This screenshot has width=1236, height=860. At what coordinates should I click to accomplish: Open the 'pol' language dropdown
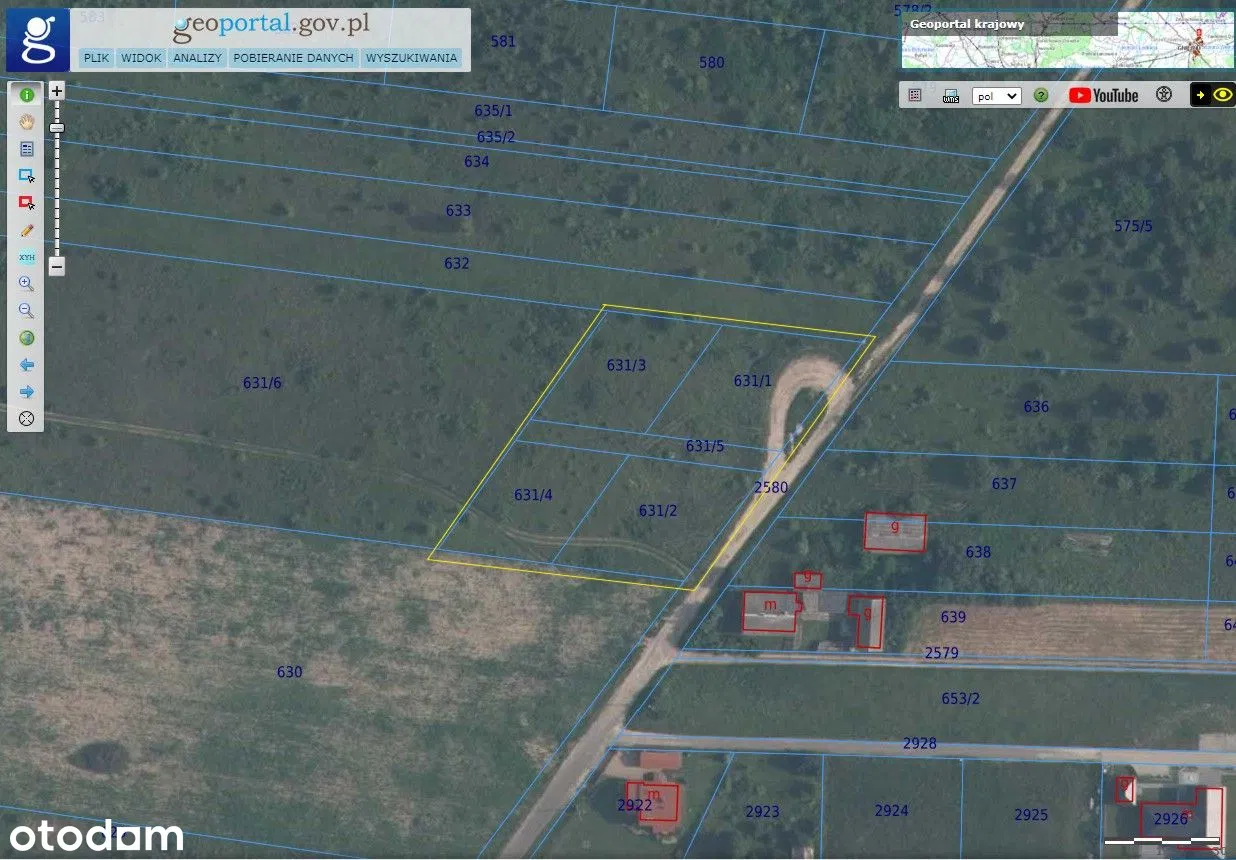tap(996, 96)
